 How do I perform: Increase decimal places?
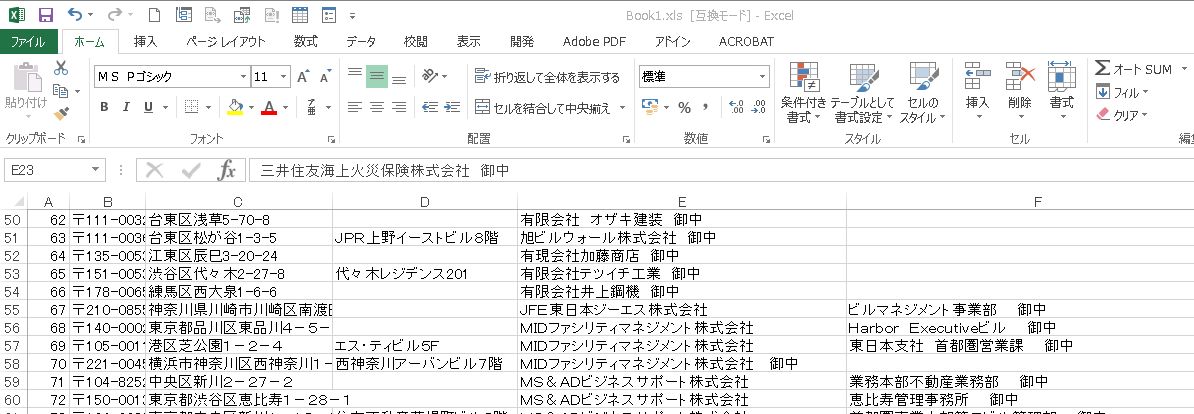pyautogui.click(x=736, y=107)
